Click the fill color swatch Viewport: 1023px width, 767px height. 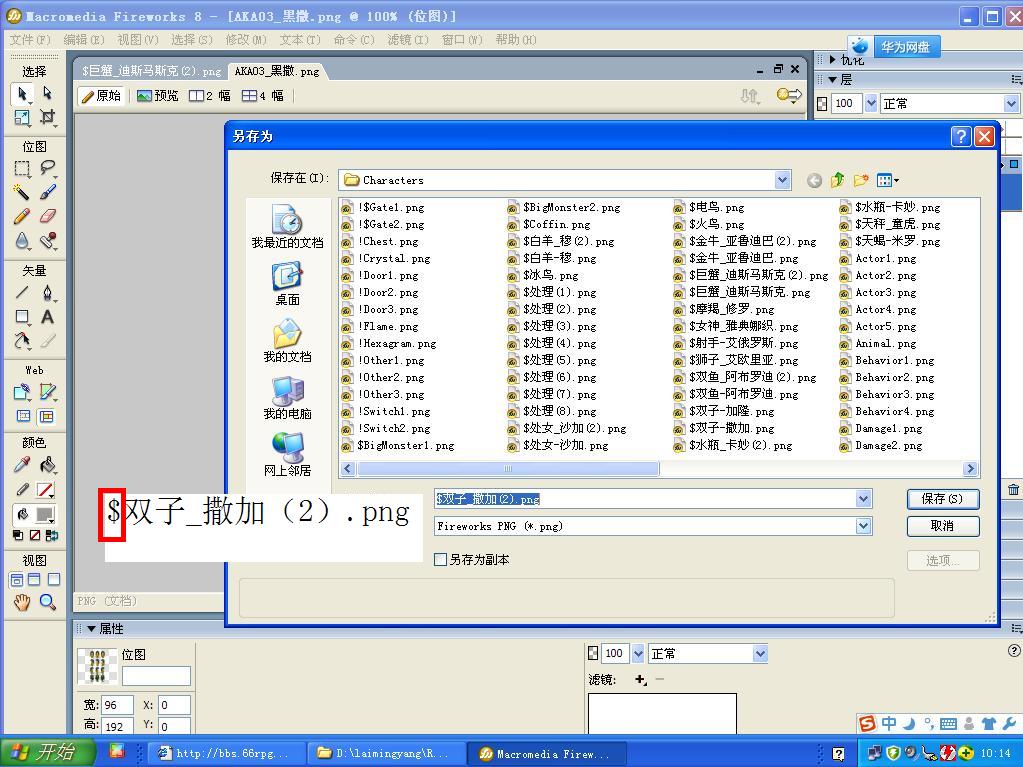45,515
